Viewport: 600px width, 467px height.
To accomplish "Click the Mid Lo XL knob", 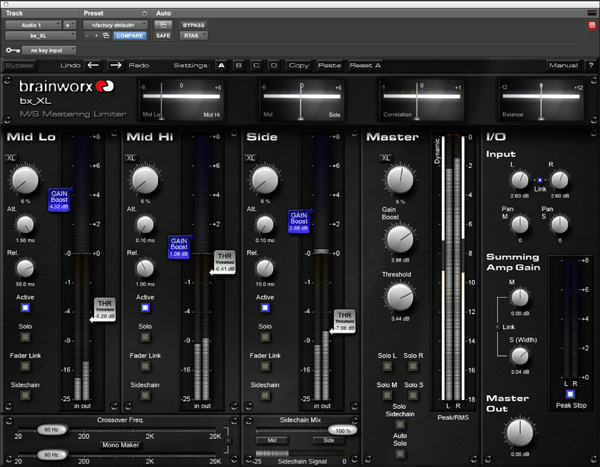I will pos(25,180).
